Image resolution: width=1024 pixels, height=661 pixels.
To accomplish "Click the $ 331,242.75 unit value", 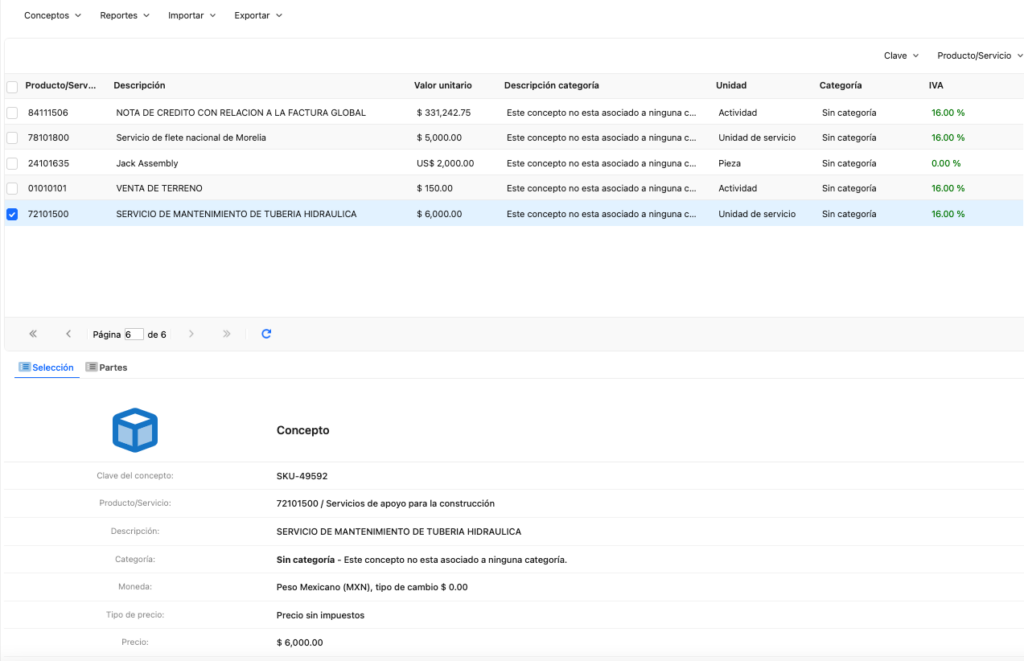I will [x=443, y=113].
